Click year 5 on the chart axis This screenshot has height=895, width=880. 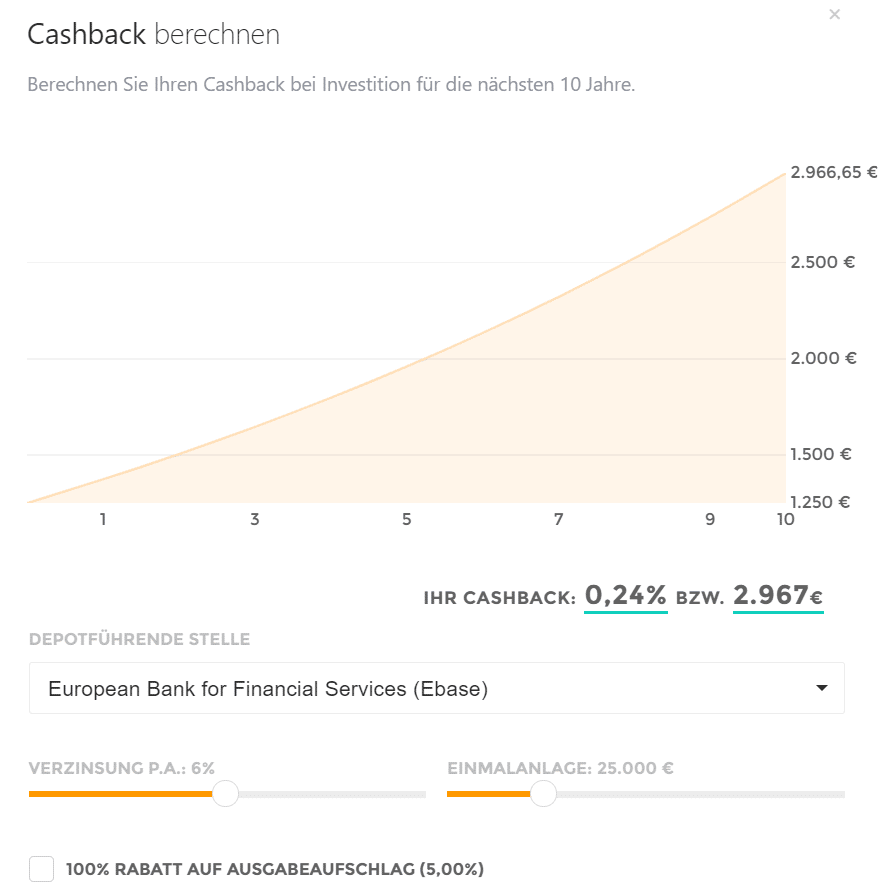407,520
